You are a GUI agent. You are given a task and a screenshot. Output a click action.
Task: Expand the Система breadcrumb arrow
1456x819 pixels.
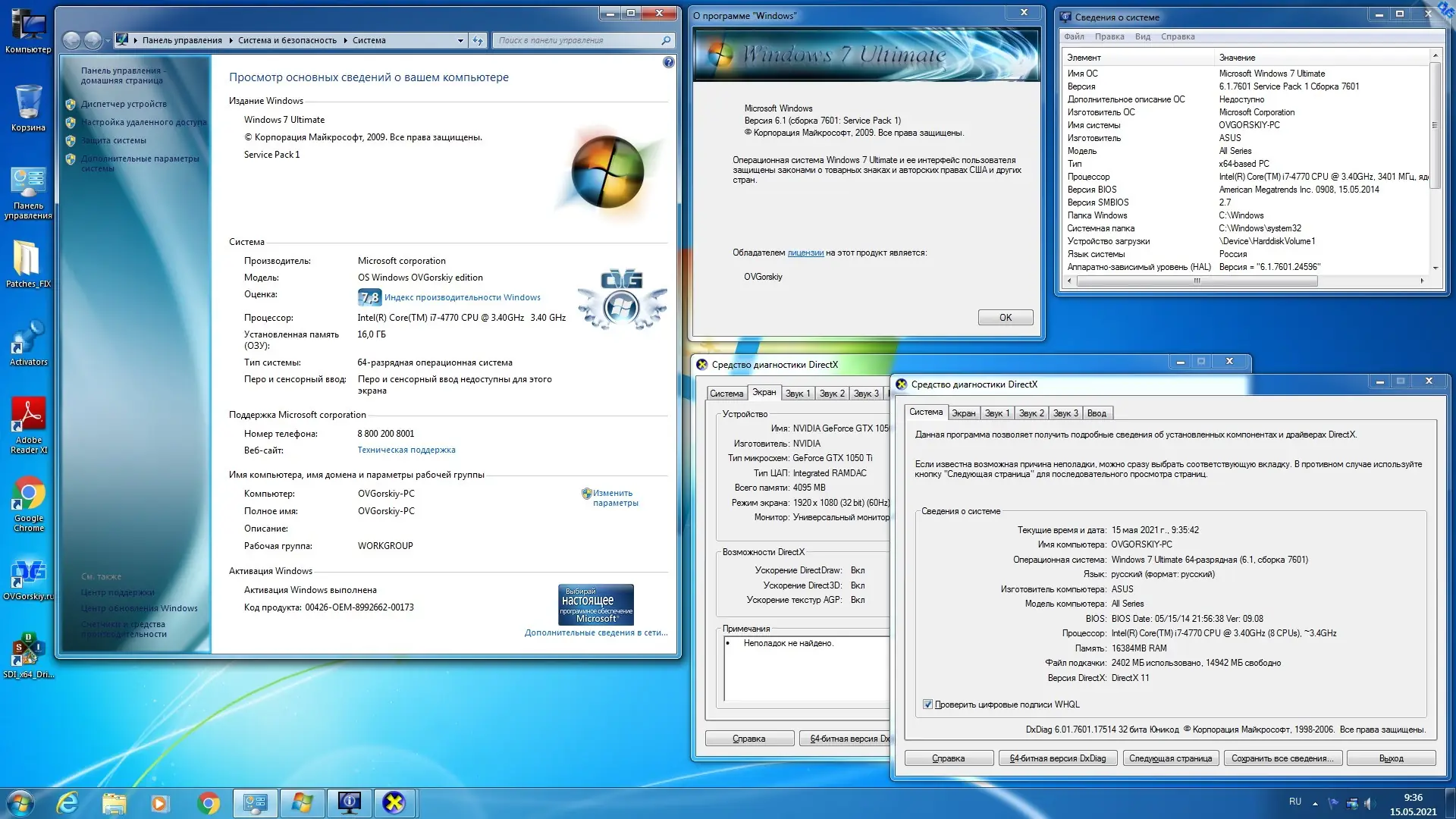tap(345, 40)
